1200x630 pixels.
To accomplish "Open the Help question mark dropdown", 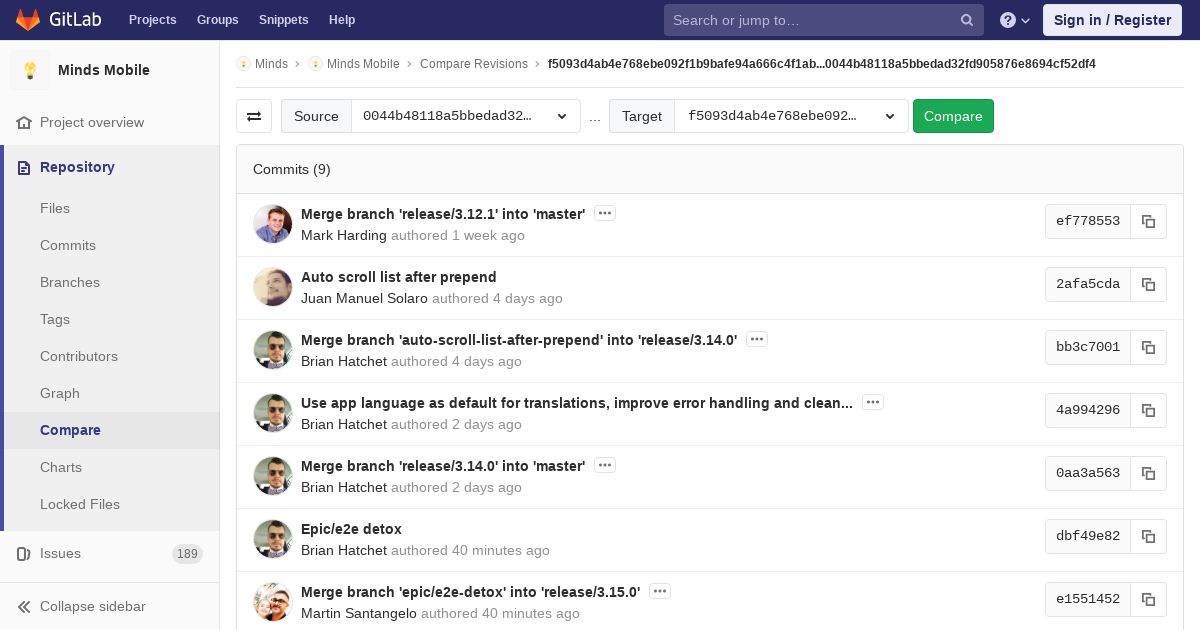I will [x=1015, y=20].
